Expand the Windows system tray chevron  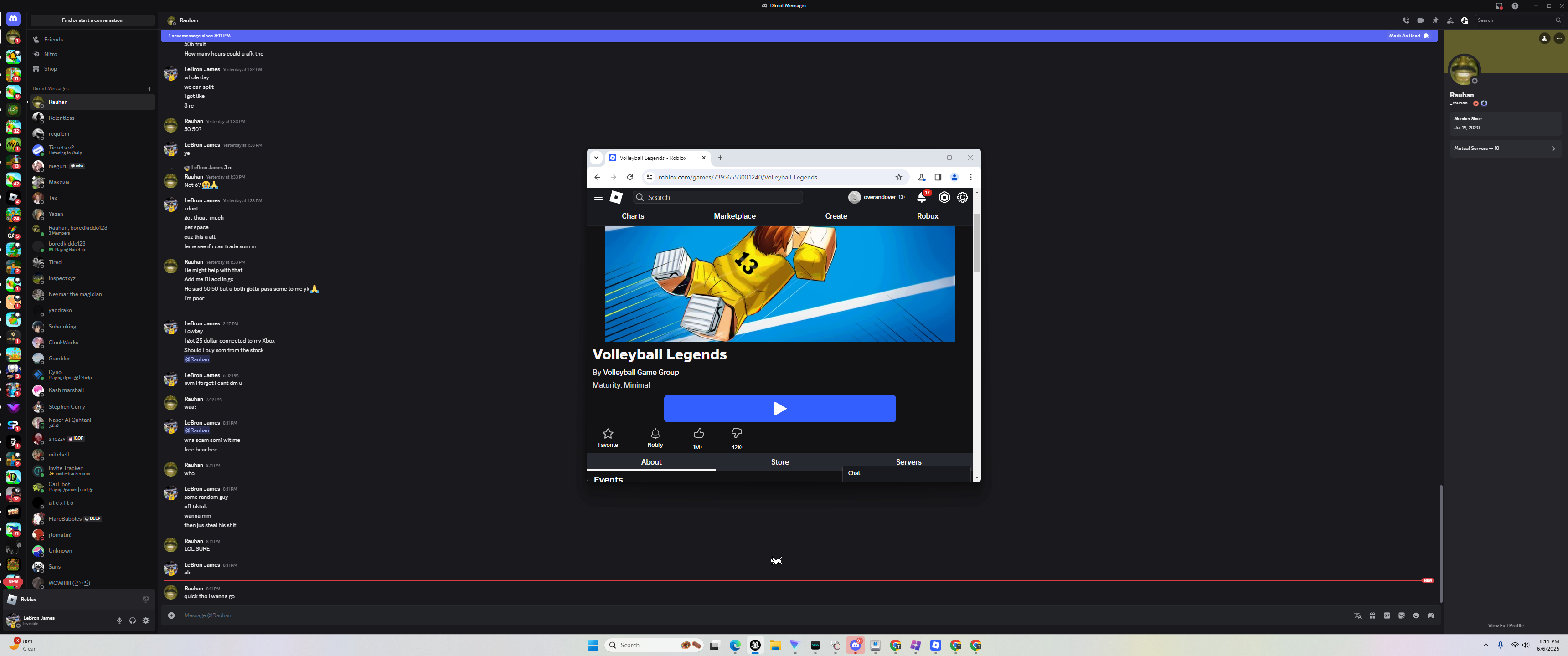tap(1486, 645)
